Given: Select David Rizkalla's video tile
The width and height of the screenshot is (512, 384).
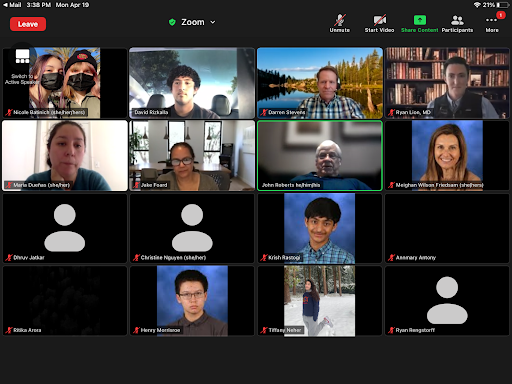Looking at the screenshot, I should click(192, 83).
